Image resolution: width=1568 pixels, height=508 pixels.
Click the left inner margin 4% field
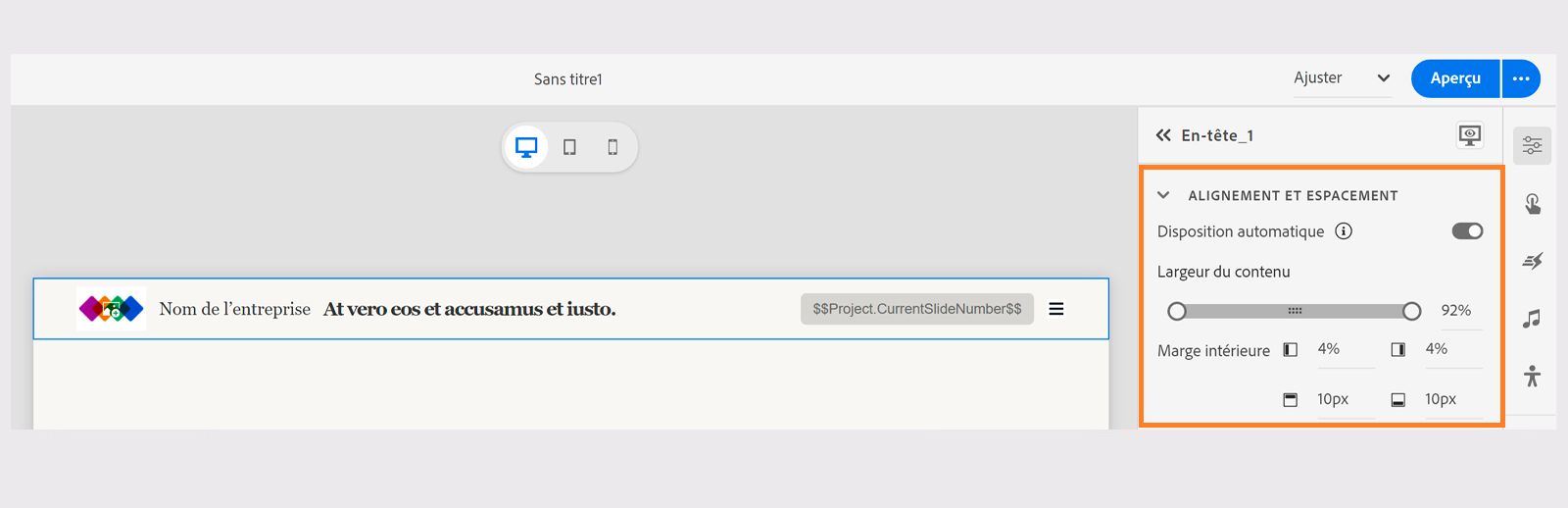pos(1344,349)
